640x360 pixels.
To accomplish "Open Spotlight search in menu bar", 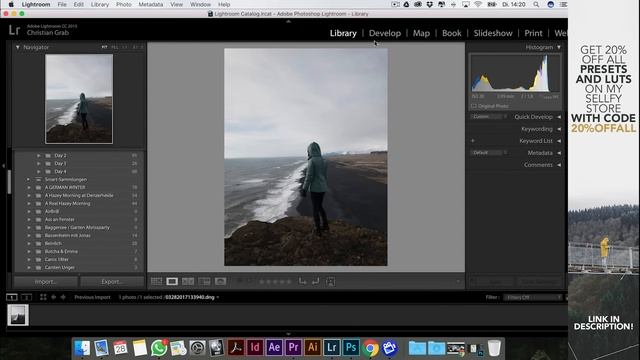I will (536, 4).
